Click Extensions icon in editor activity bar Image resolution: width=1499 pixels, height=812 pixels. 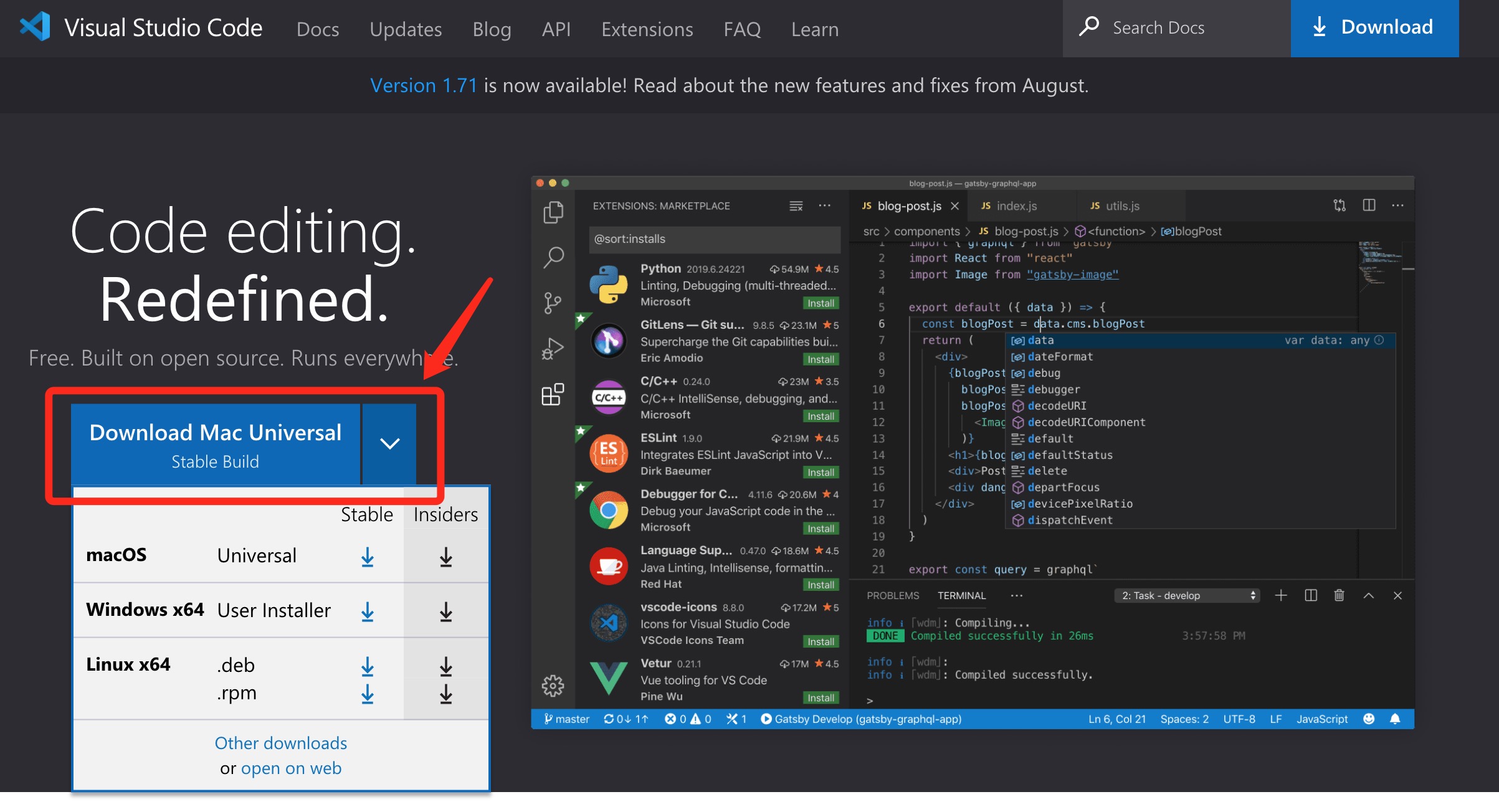click(x=553, y=394)
